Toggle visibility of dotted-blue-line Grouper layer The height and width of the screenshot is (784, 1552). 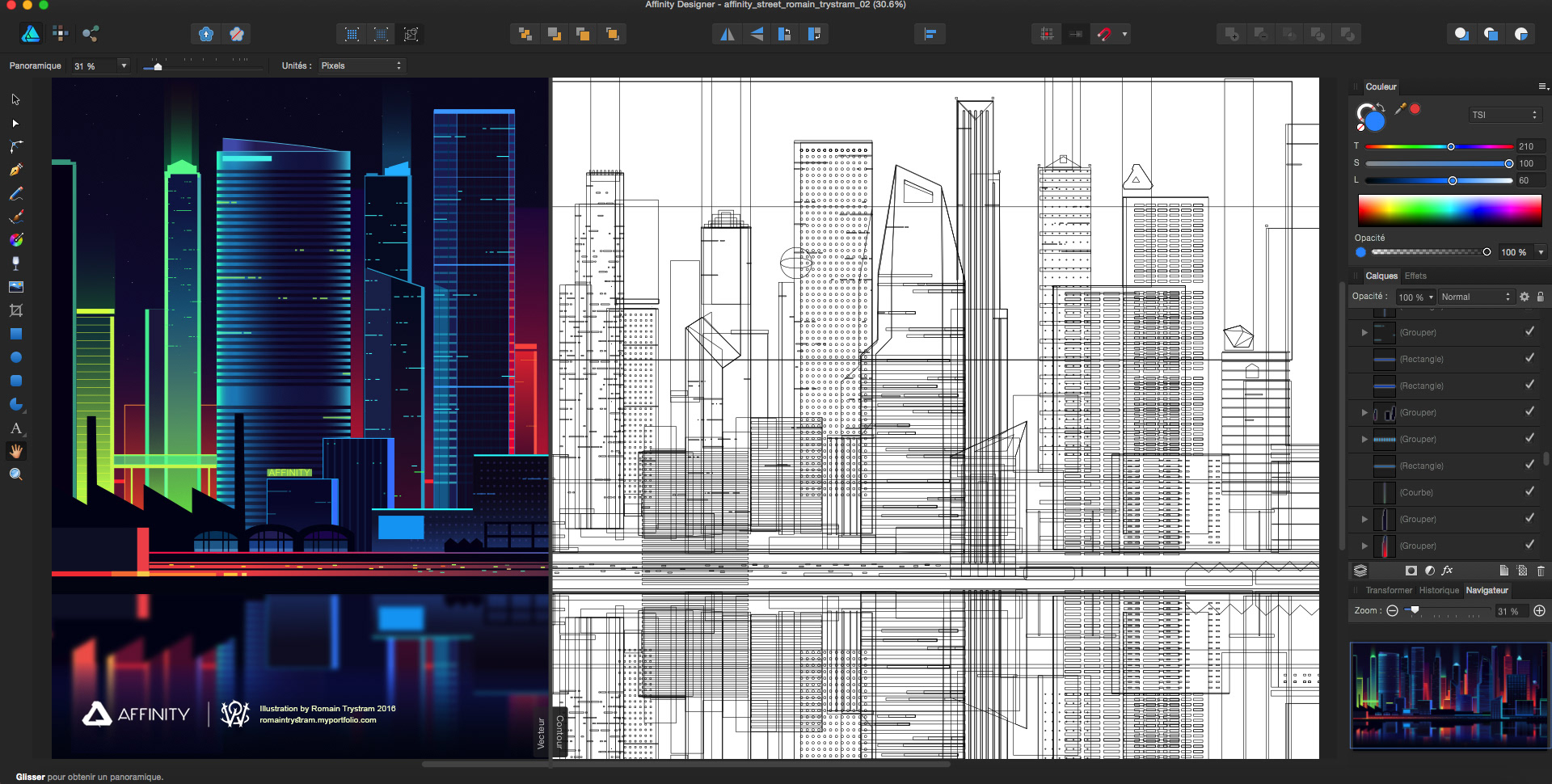[1529, 438]
